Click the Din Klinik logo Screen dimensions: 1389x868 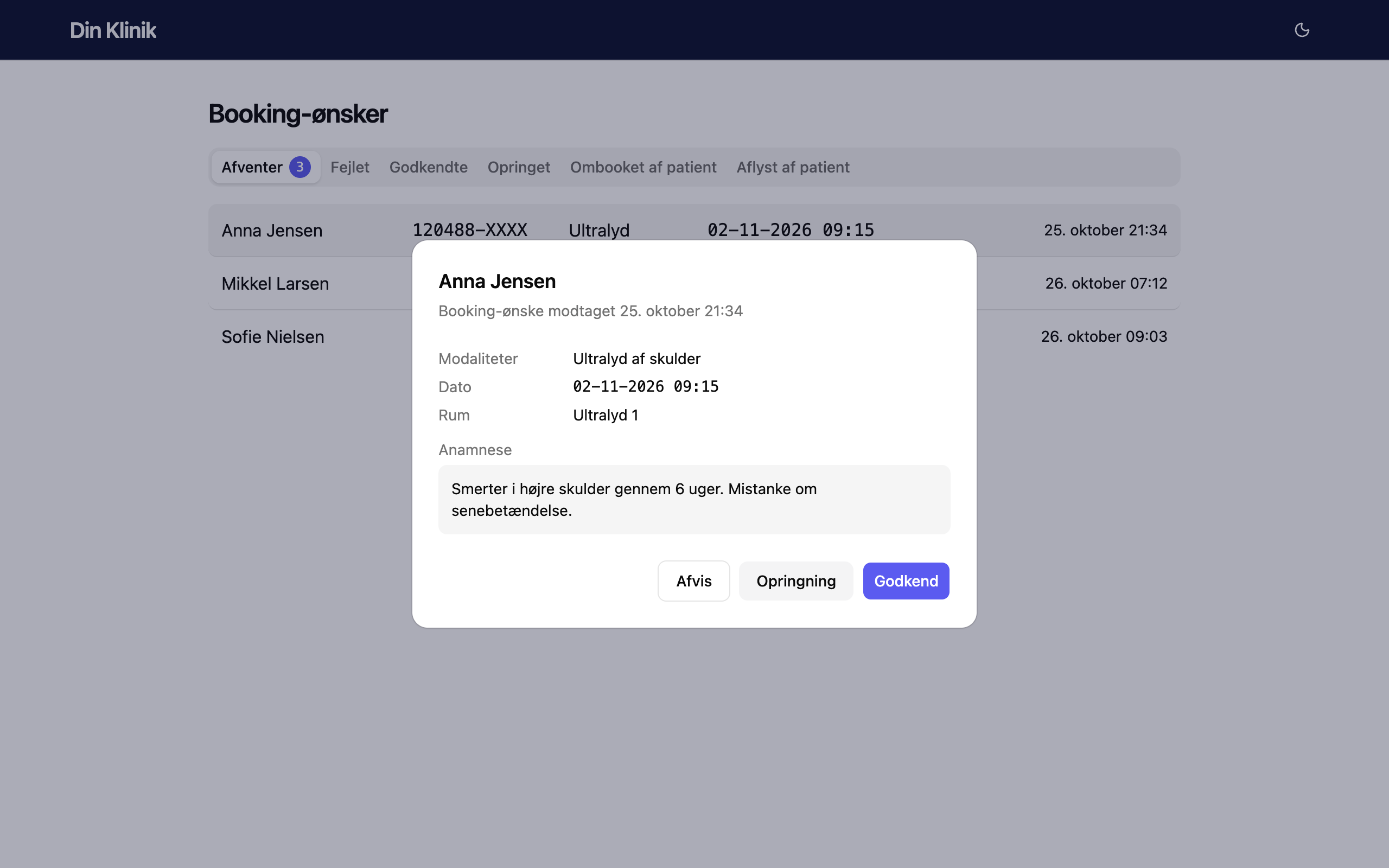pyautogui.click(x=113, y=30)
